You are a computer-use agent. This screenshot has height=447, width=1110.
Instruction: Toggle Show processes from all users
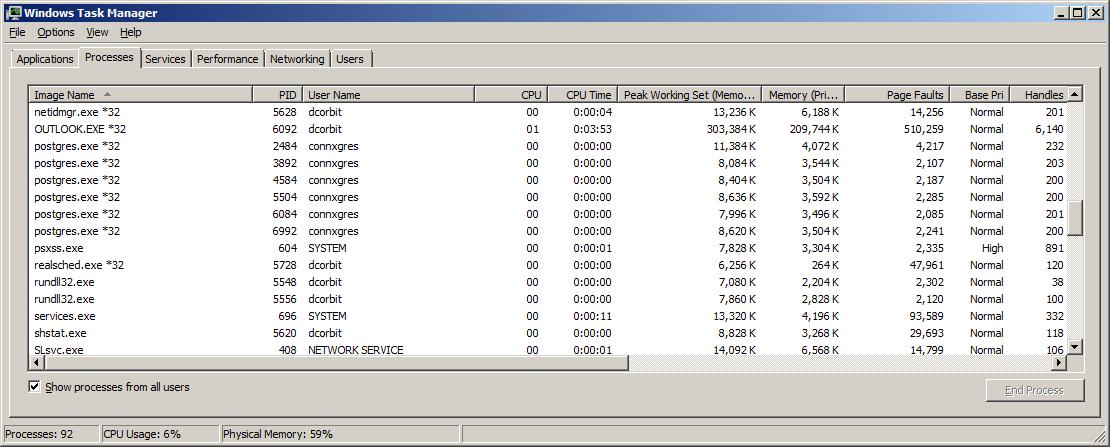coord(35,387)
